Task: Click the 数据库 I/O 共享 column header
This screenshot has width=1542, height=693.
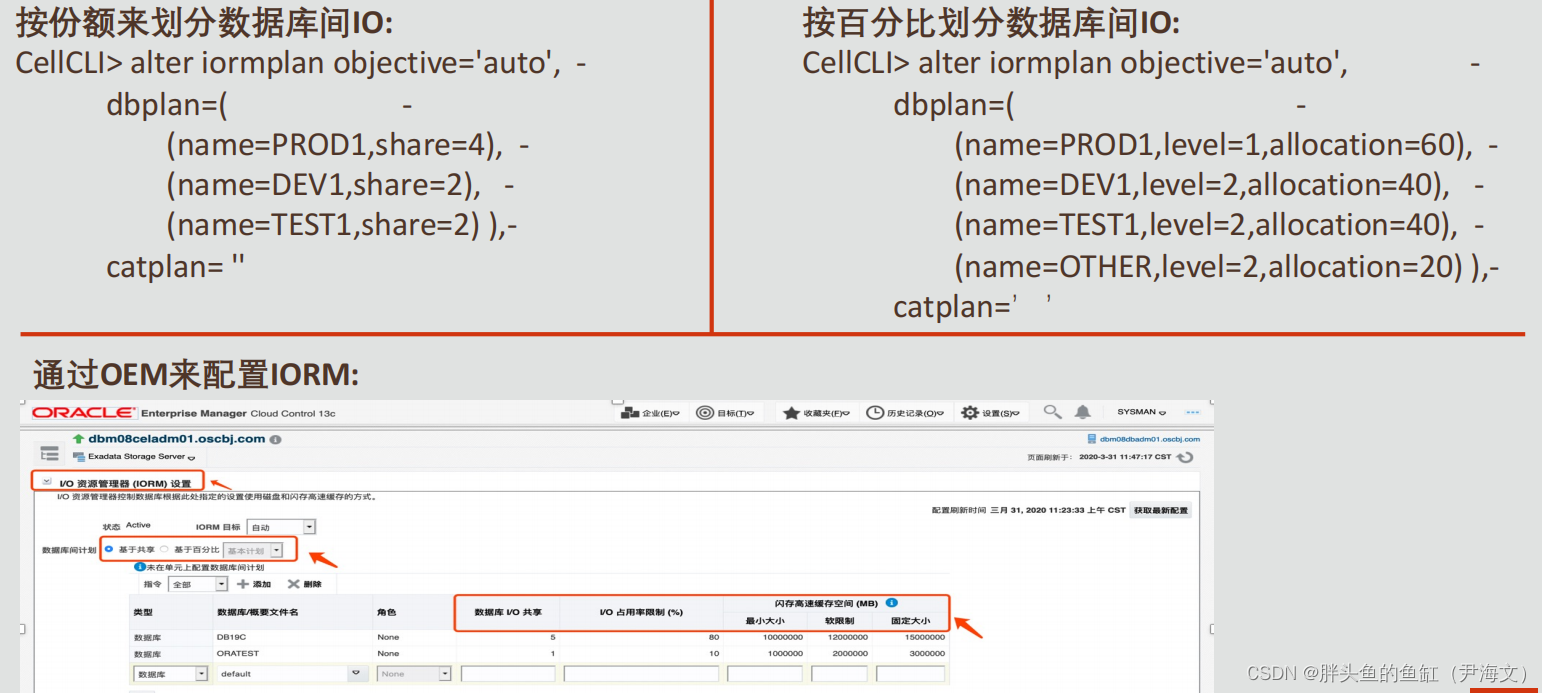Action: click(x=508, y=612)
